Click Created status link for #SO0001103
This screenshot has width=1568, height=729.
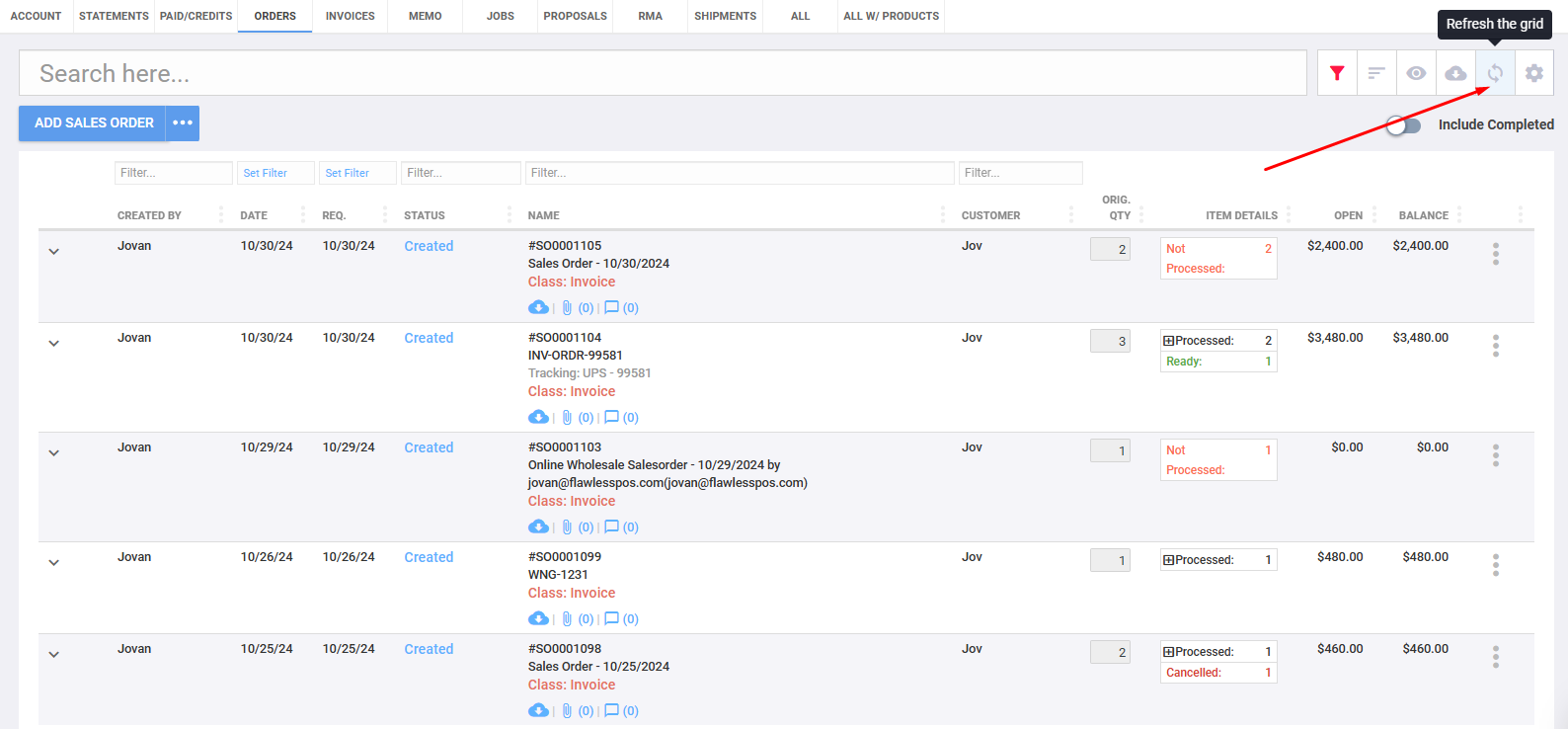tap(429, 447)
